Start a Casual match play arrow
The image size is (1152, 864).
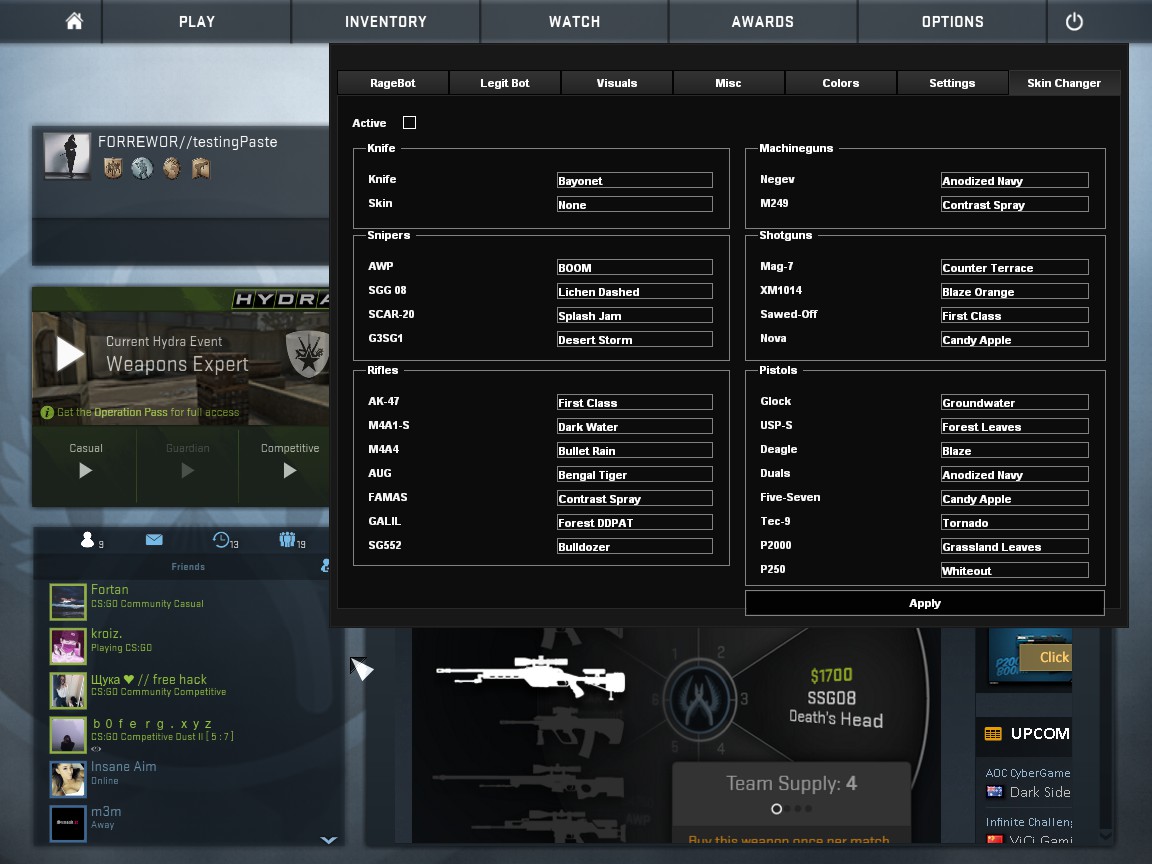pos(86,470)
